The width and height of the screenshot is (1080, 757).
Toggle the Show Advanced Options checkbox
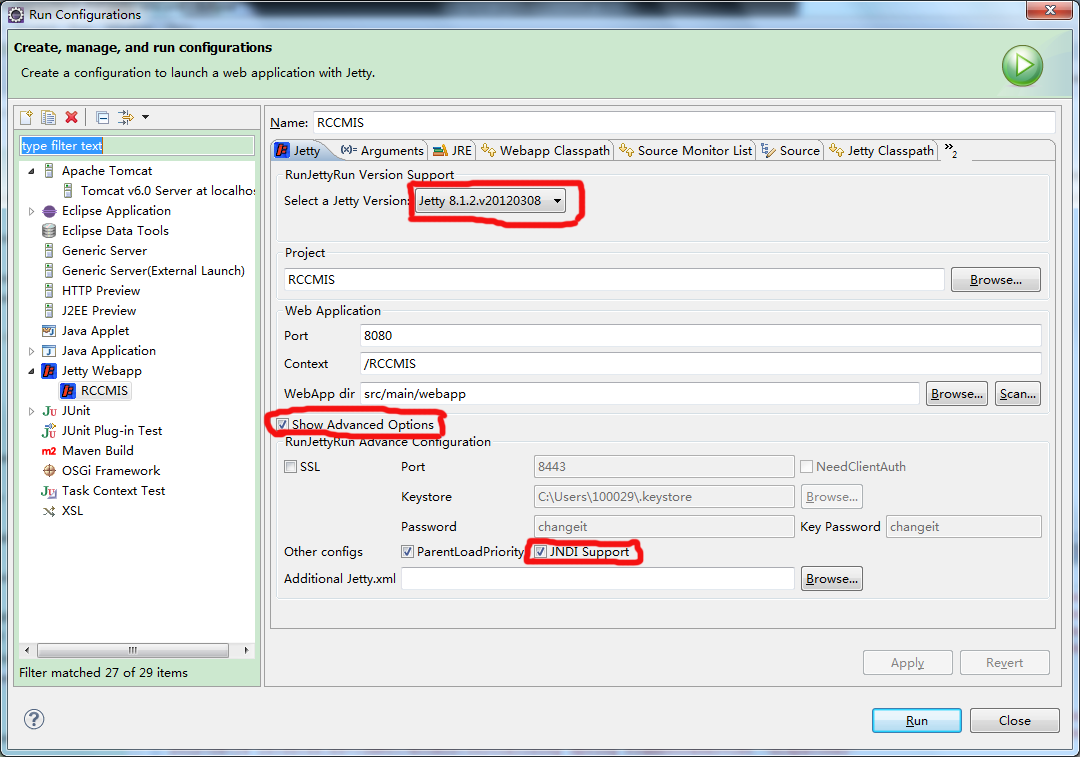pyautogui.click(x=282, y=424)
